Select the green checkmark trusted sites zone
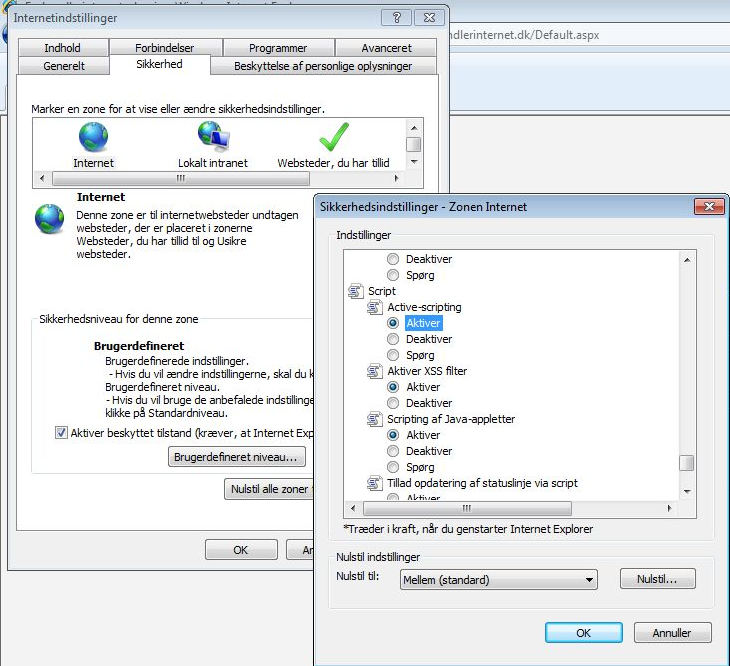Screen dimensions: 730x666 [334, 137]
